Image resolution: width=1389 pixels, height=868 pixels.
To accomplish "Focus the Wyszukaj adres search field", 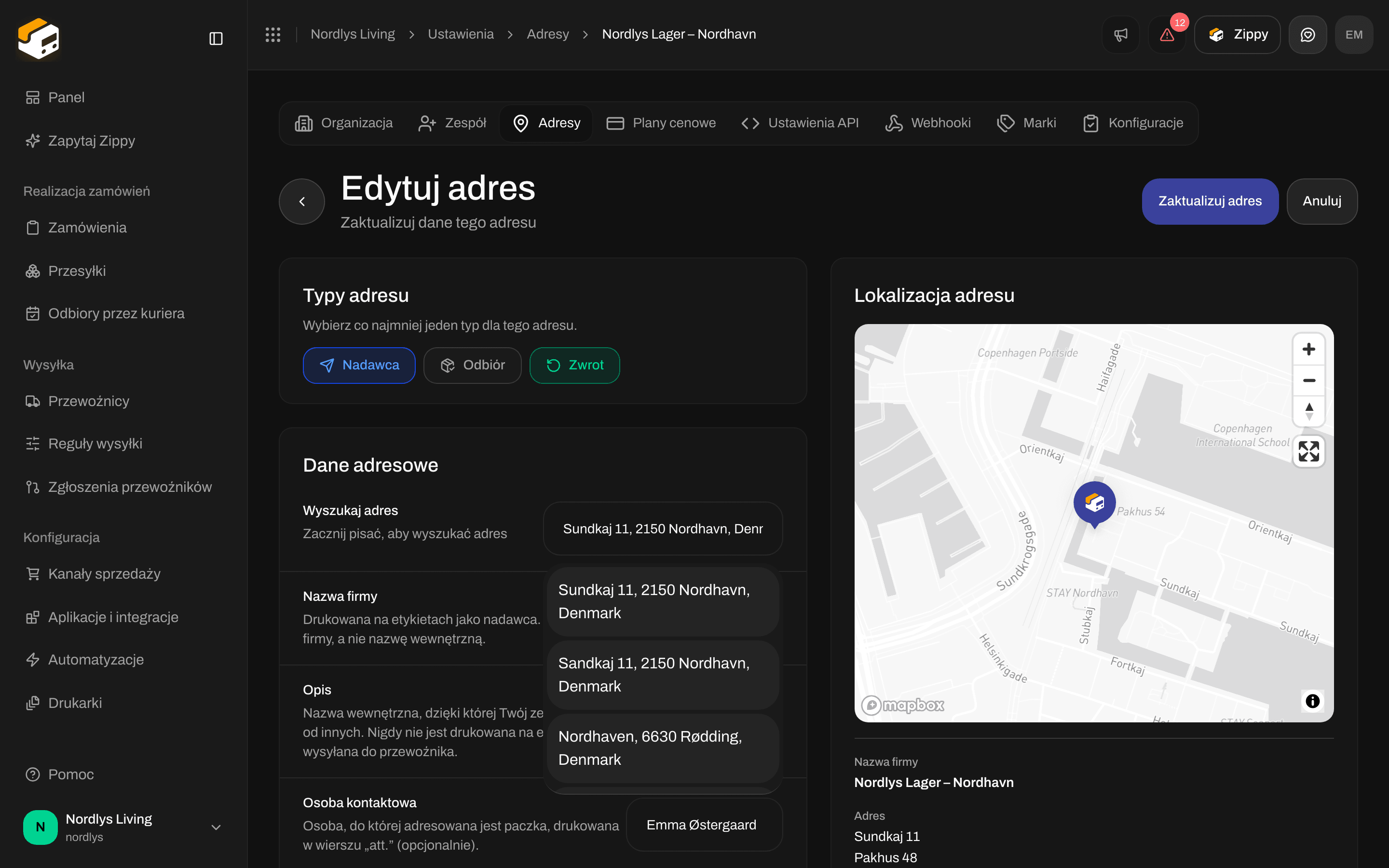I will point(663,529).
